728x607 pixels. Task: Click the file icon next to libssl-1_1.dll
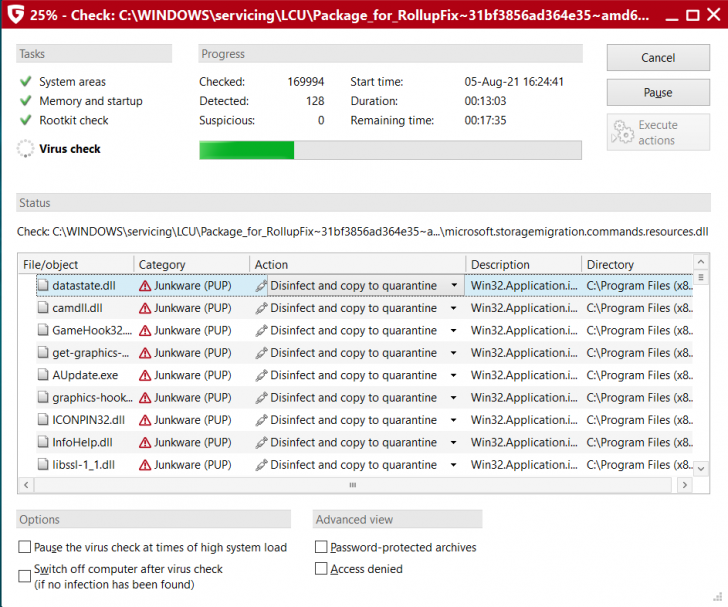point(43,464)
